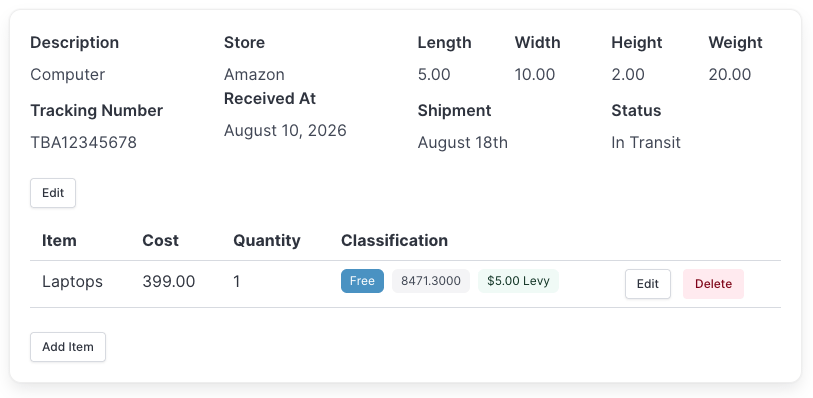Click the August 10, 2026 received date

(285, 131)
